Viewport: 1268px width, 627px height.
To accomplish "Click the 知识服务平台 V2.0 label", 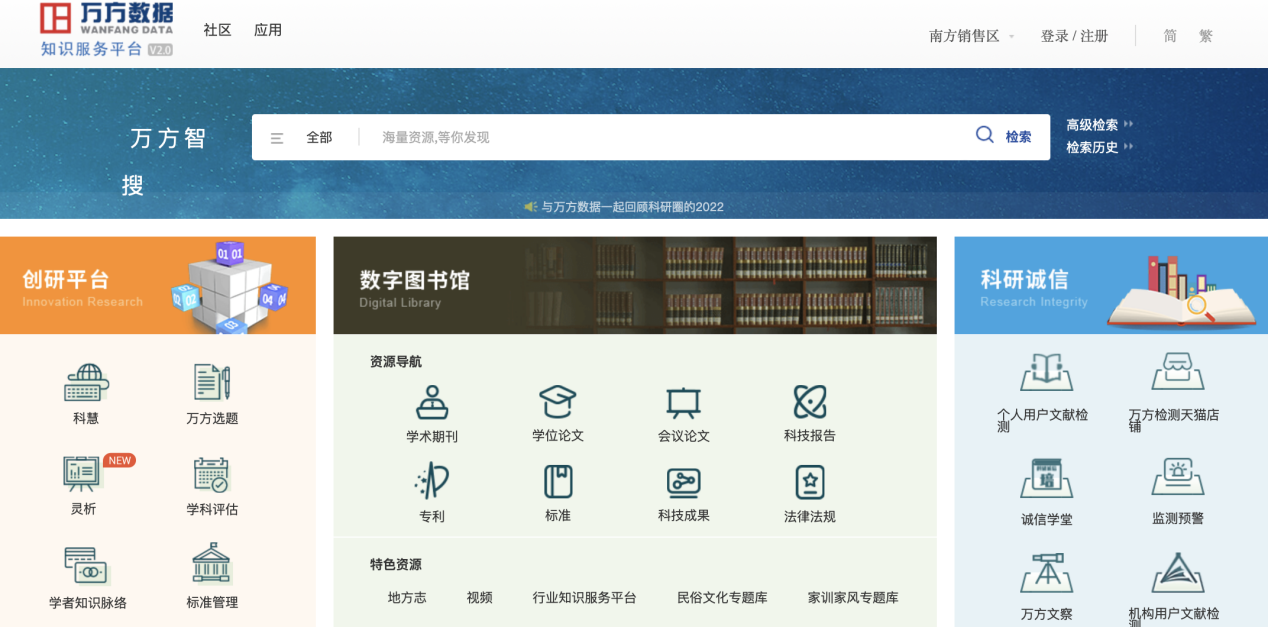I will [106, 49].
